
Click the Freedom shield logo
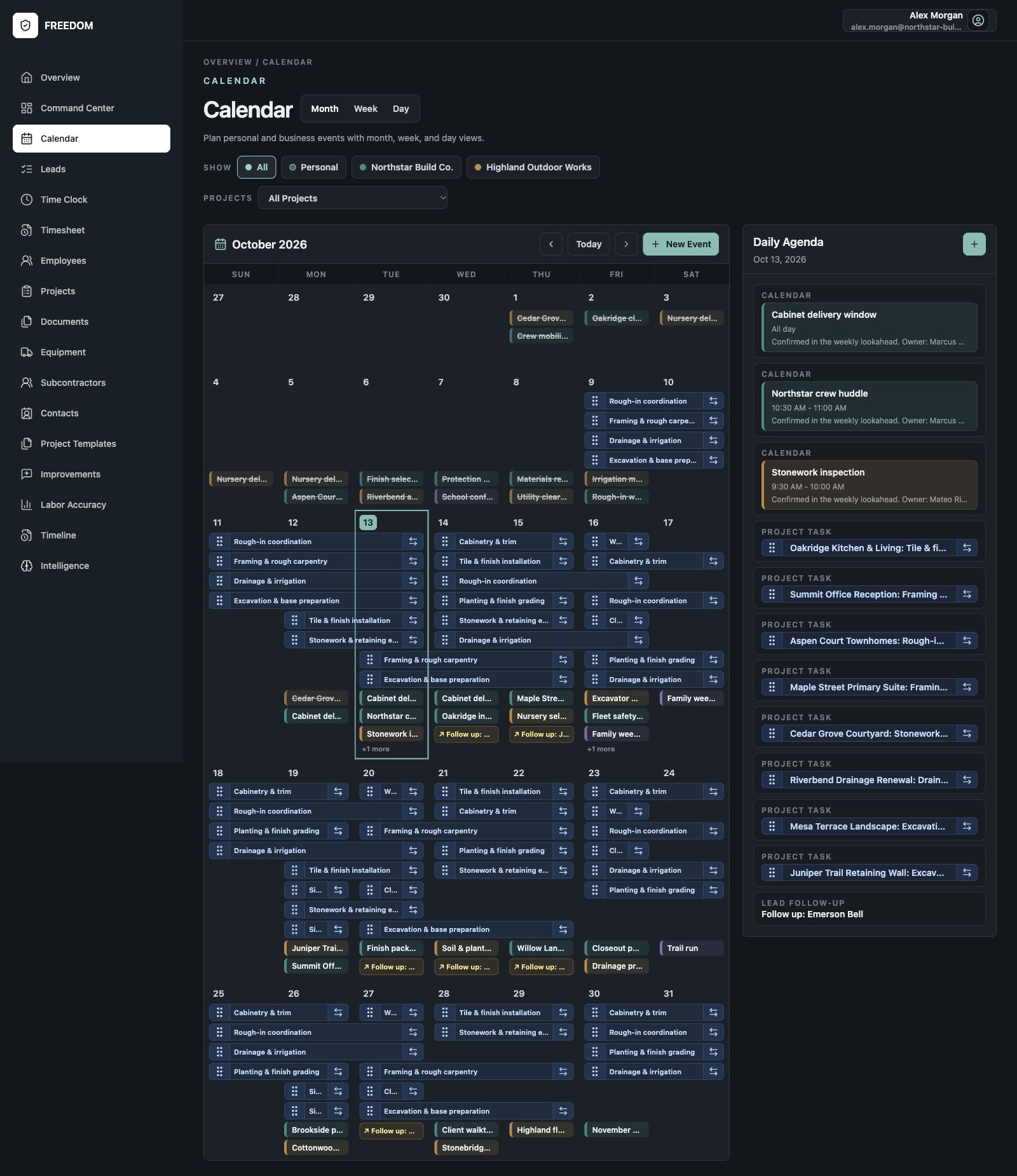(x=25, y=25)
